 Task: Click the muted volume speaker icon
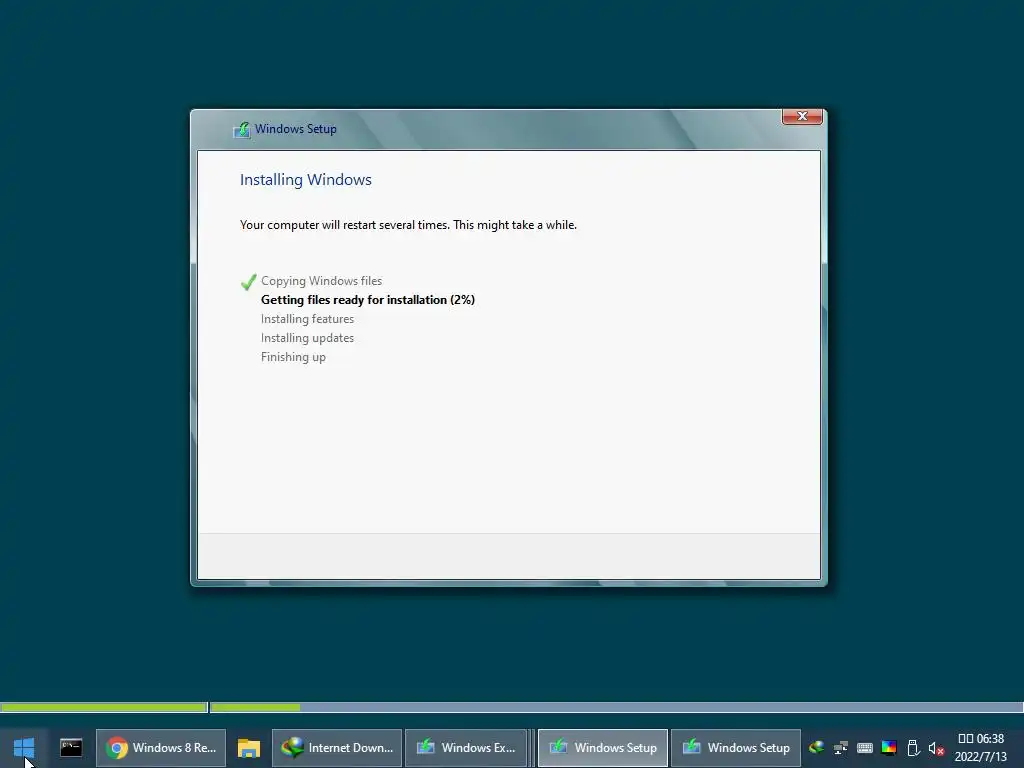[936, 748]
